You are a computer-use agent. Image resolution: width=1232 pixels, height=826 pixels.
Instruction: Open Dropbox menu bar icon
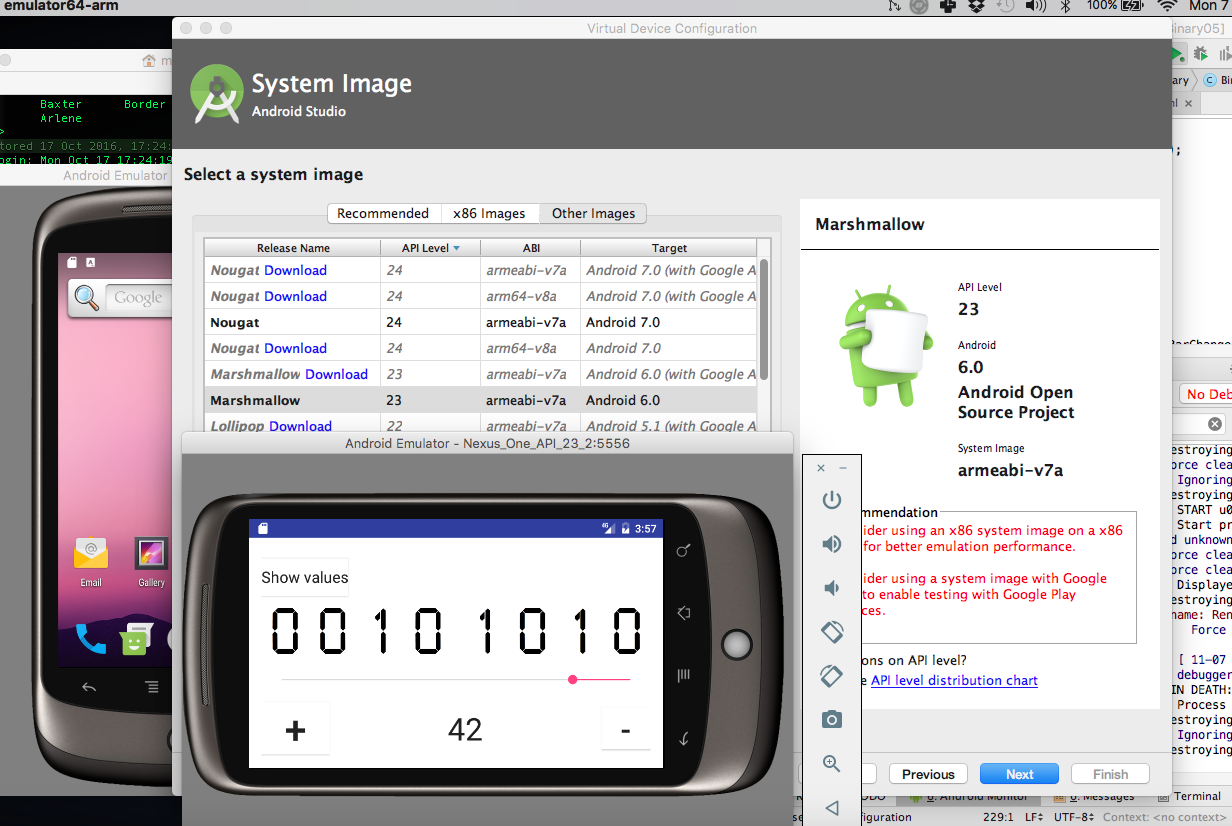(x=976, y=6)
